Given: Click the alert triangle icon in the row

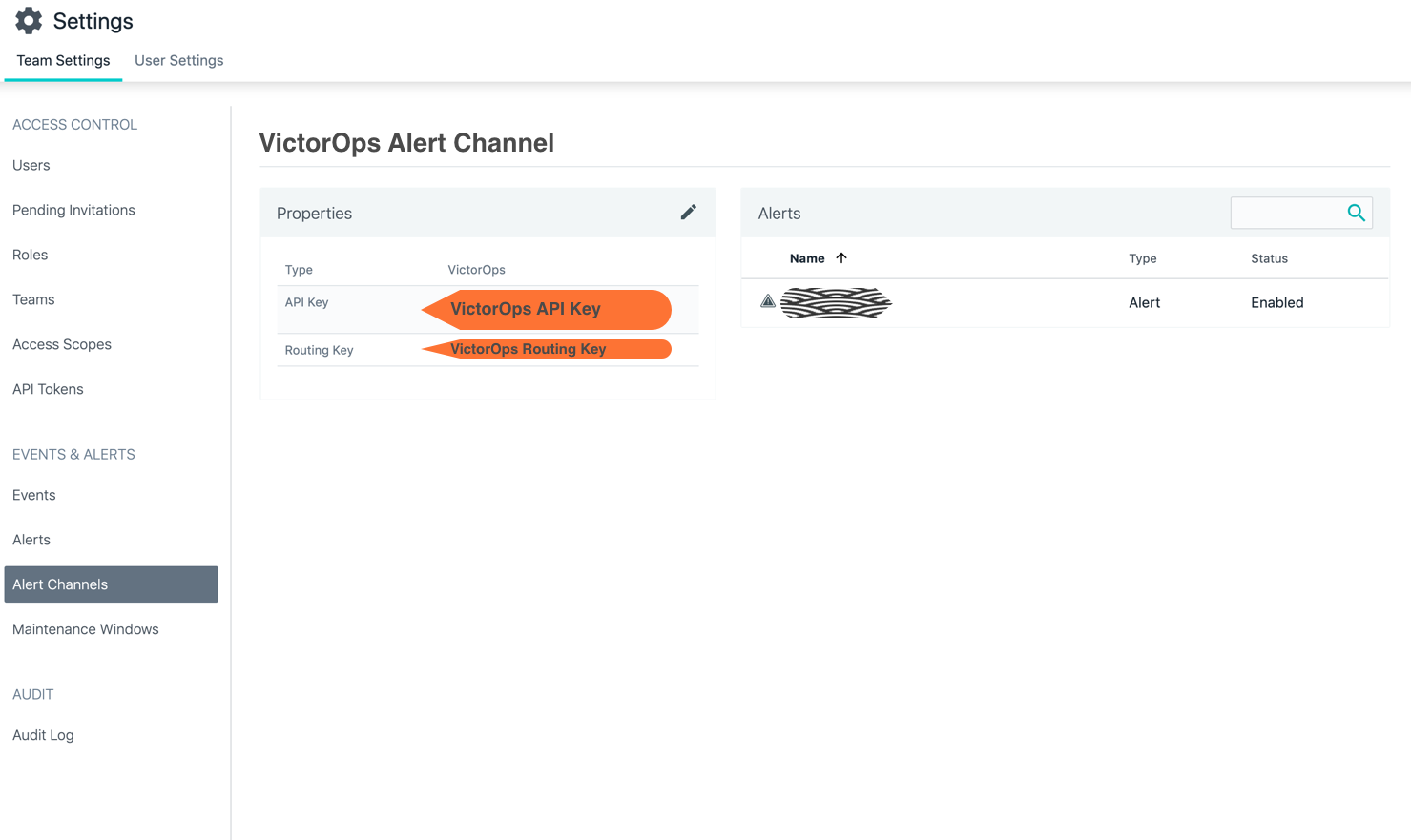Looking at the screenshot, I should (768, 301).
